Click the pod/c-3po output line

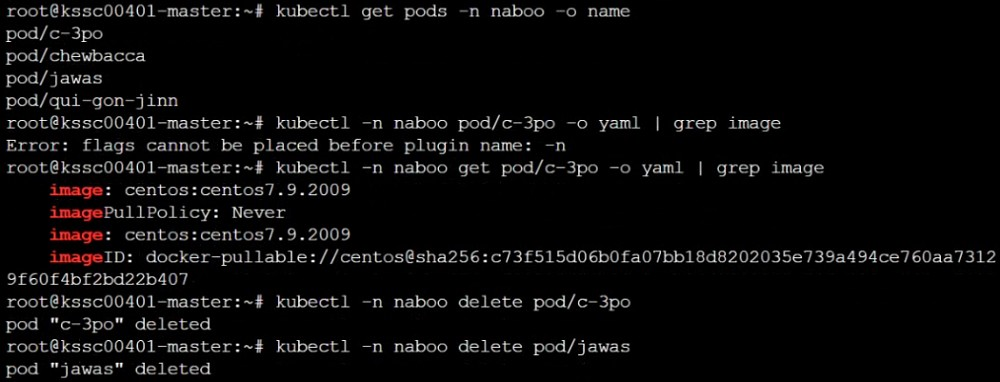point(54,34)
